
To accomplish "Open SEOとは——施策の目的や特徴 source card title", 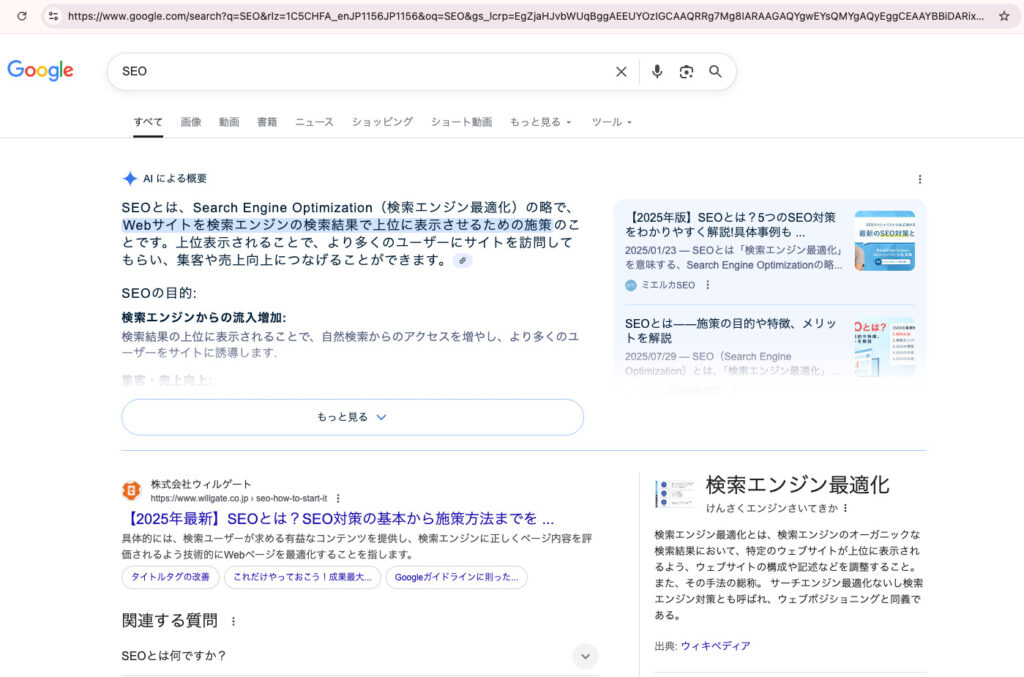I will 730,330.
